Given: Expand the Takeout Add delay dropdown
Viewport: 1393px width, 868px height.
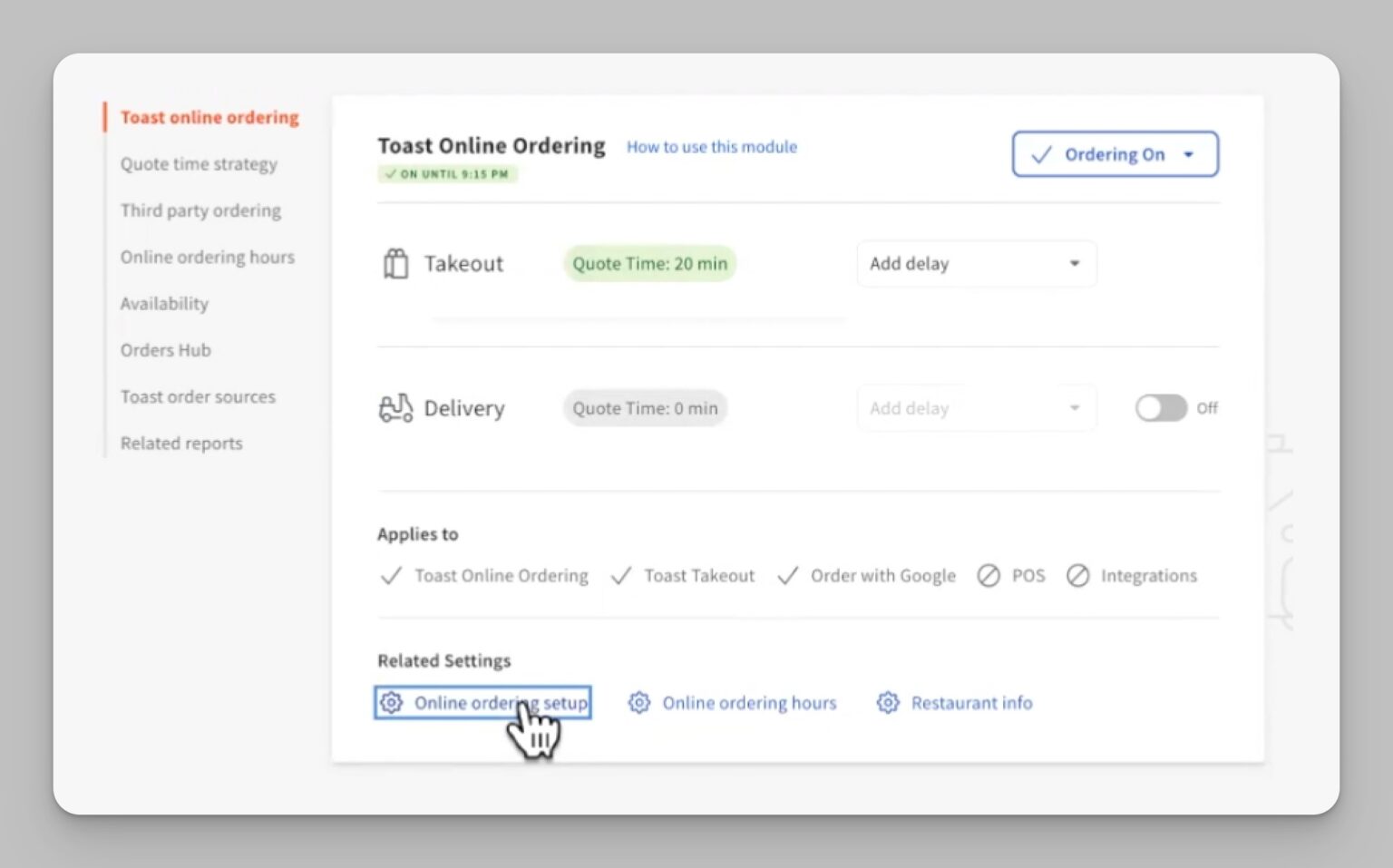Looking at the screenshot, I should click(x=976, y=264).
